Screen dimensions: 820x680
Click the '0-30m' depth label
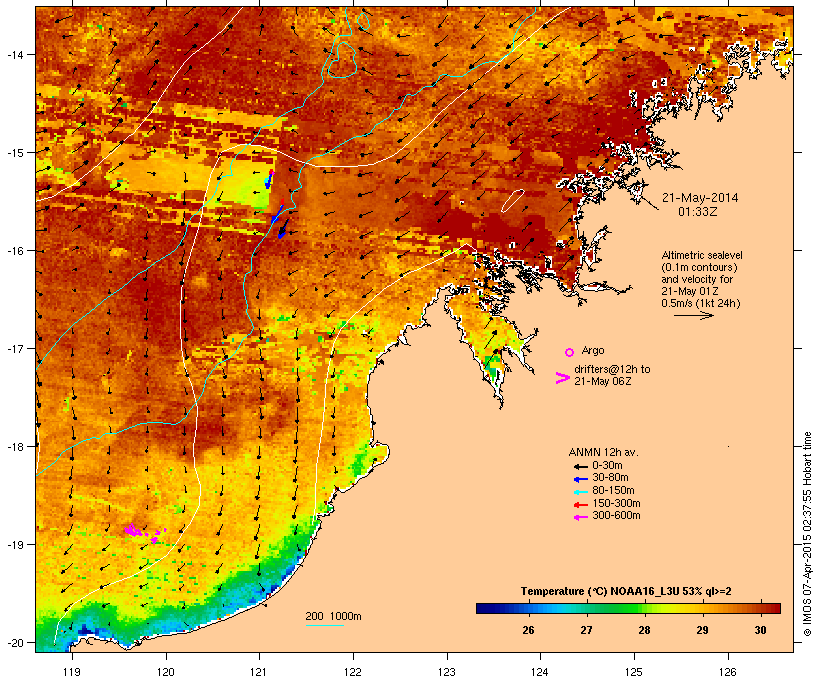(607, 466)
